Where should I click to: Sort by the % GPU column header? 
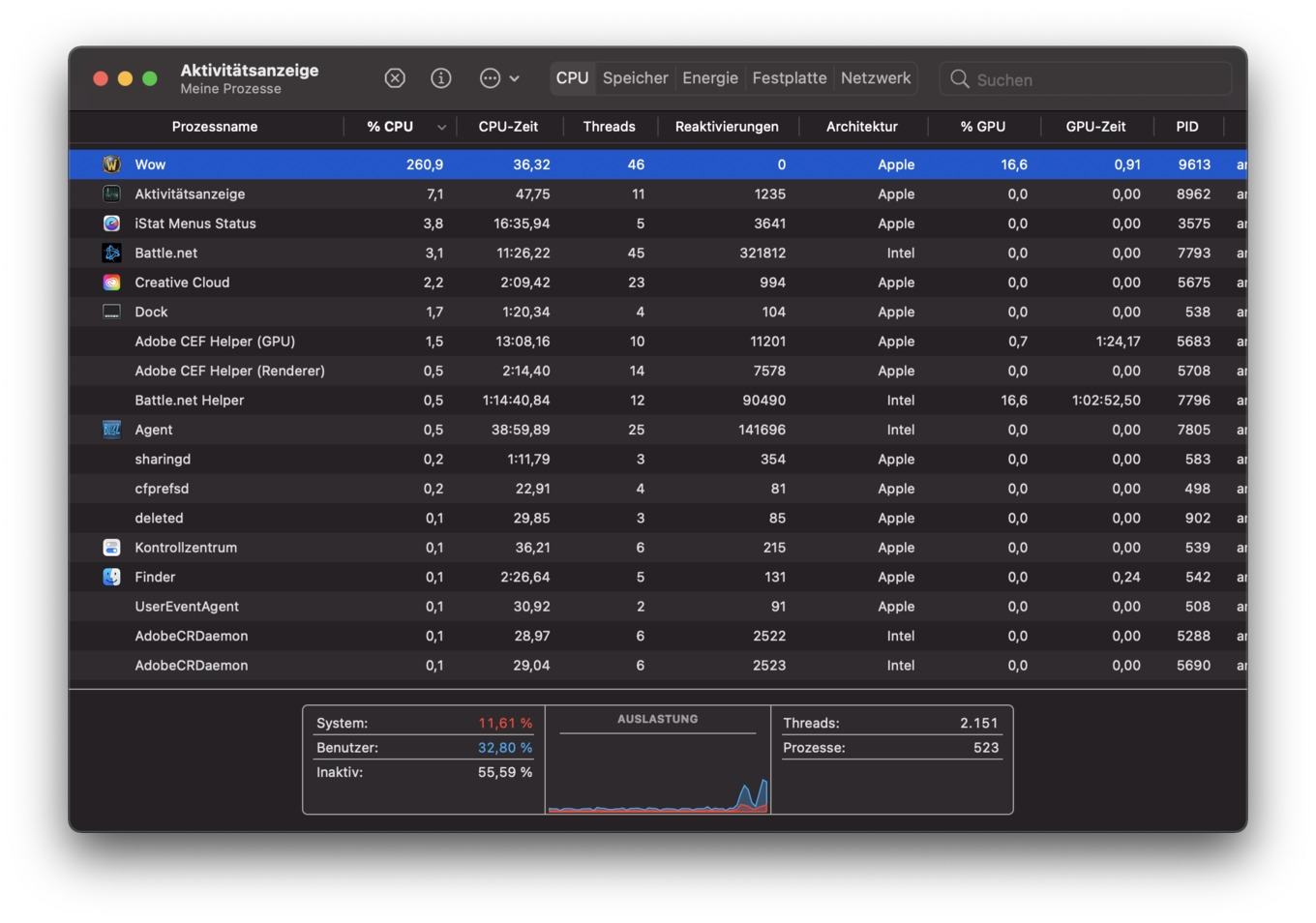click(x=983, y=127)
